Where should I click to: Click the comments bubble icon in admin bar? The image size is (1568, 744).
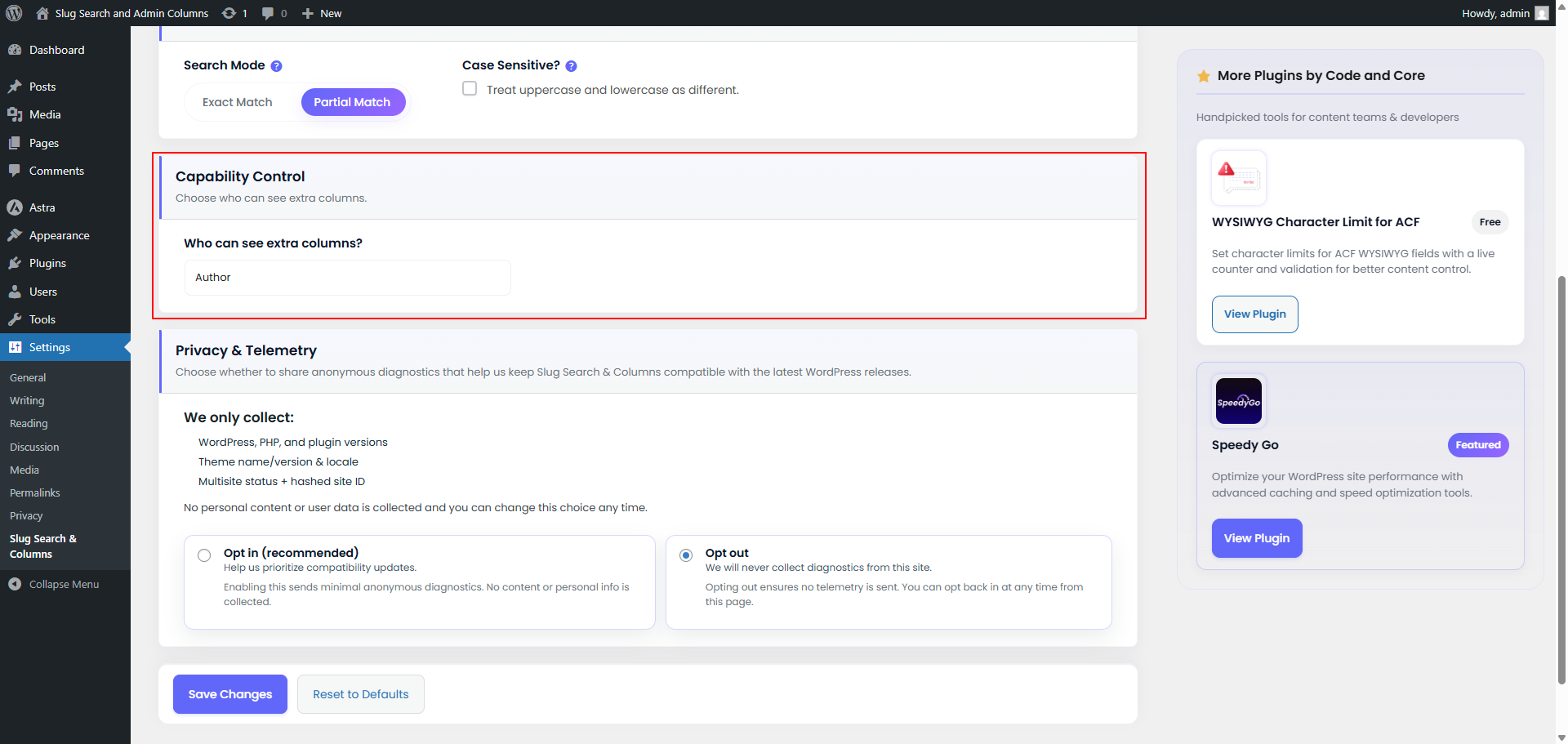(269, 13)
